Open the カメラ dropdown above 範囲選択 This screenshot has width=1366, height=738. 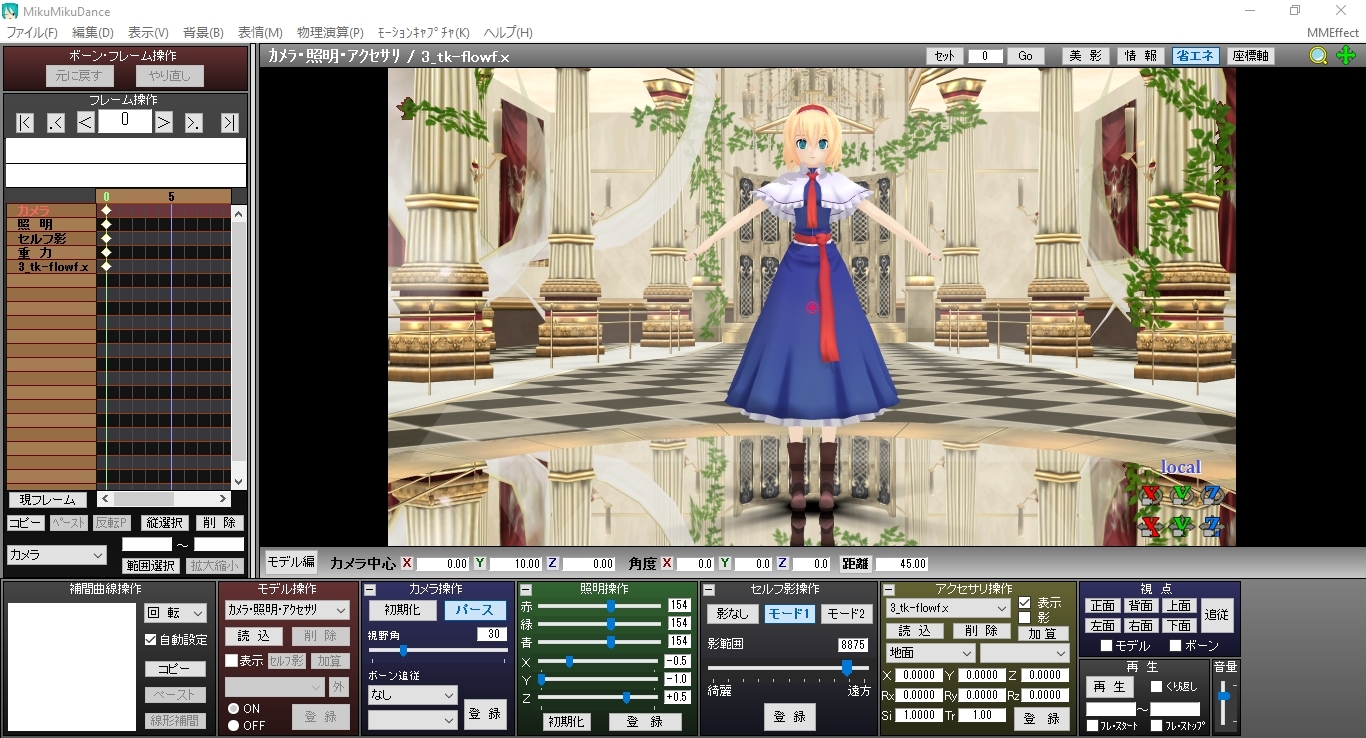[x=56, y=554]
